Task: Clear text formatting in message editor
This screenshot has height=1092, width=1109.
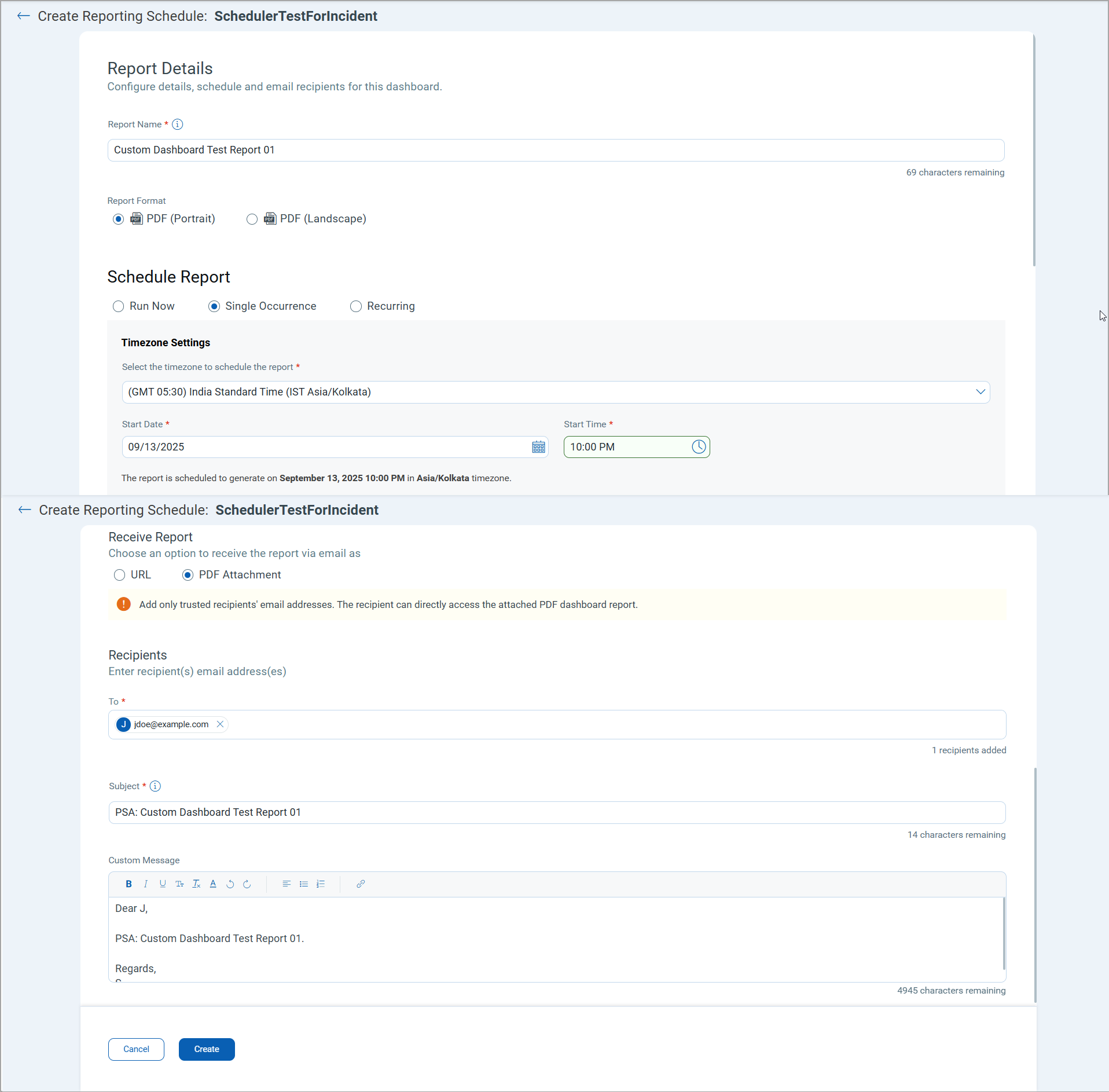Action: tap(196, 884)
